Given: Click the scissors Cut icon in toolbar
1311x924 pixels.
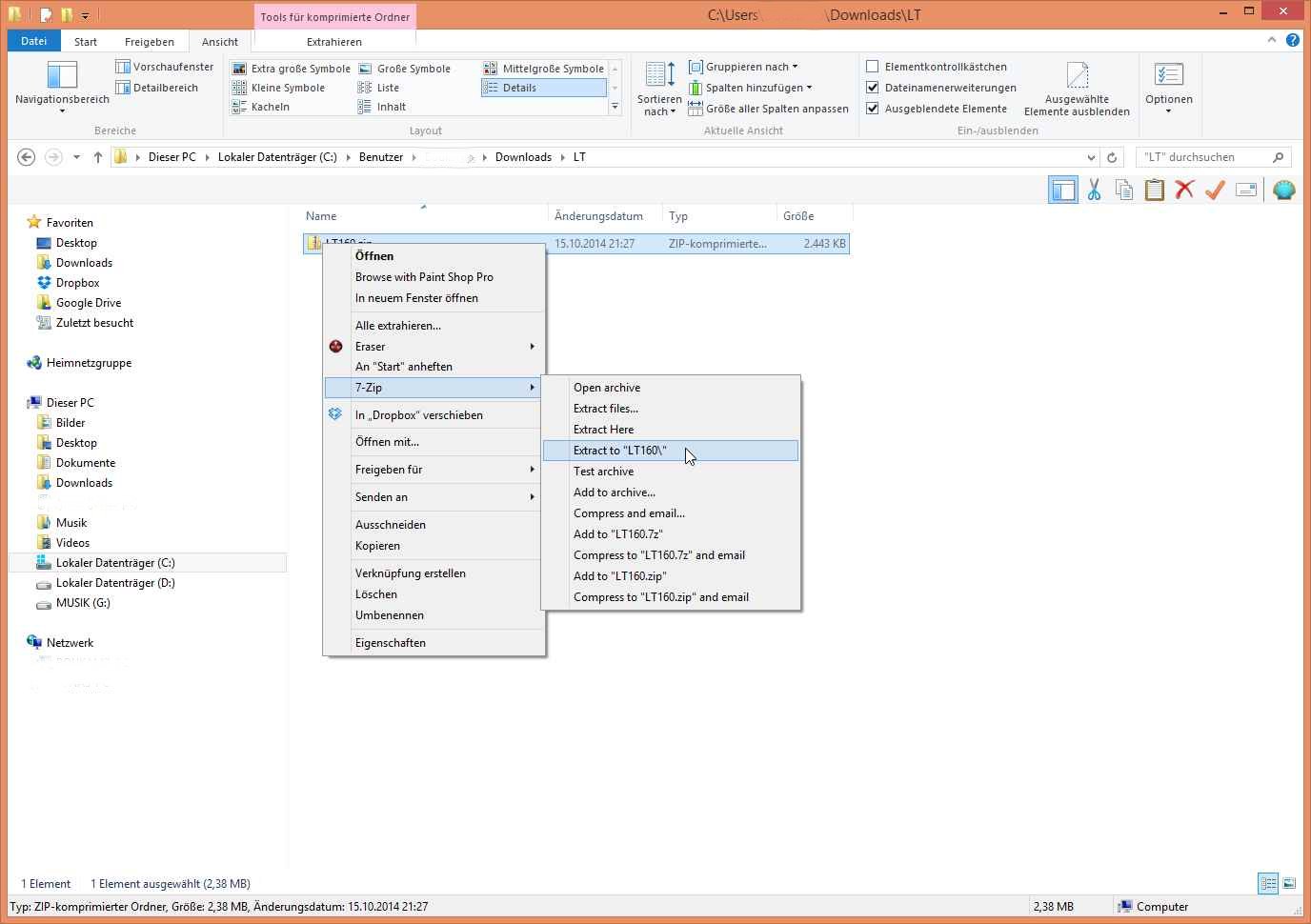Looking at the screenshot, I should (1094, 190).
